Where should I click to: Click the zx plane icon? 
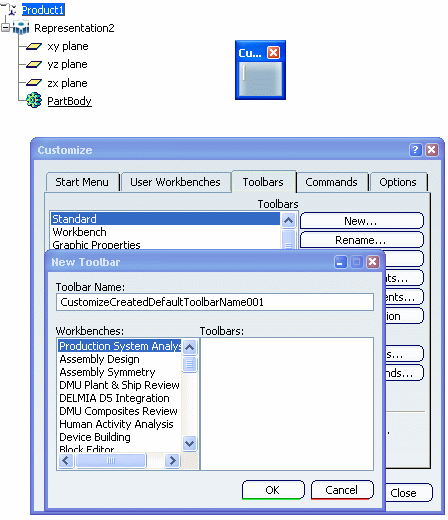coord(34,83)
